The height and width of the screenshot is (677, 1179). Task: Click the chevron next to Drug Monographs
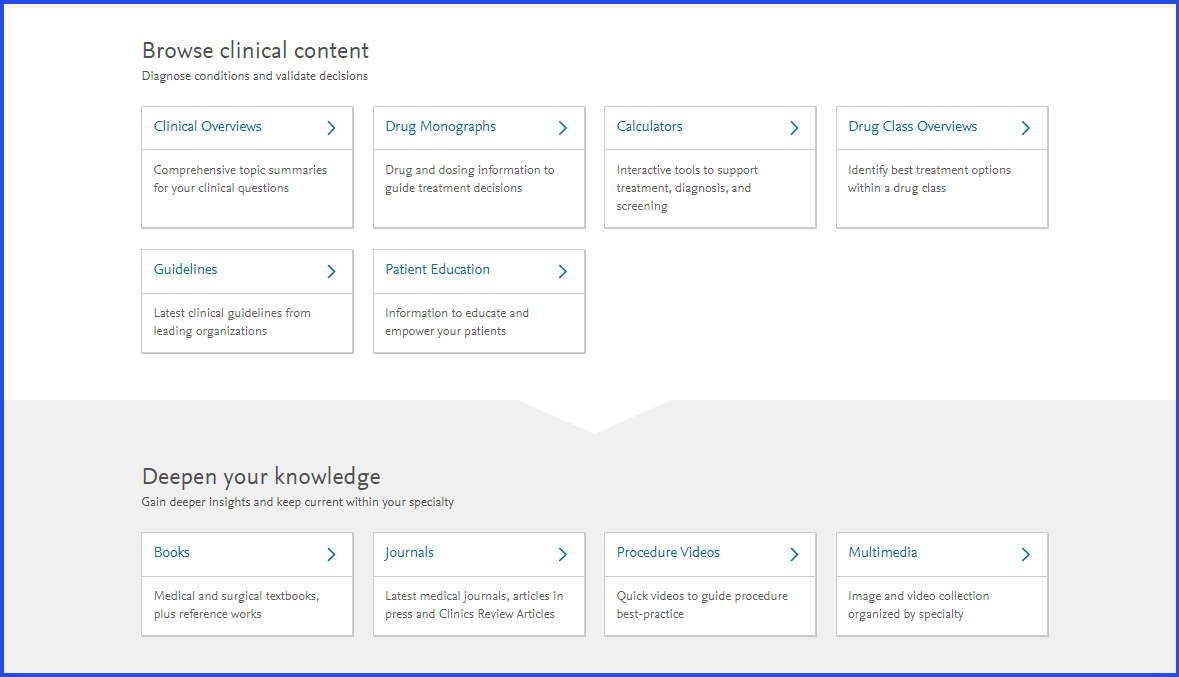563,128
